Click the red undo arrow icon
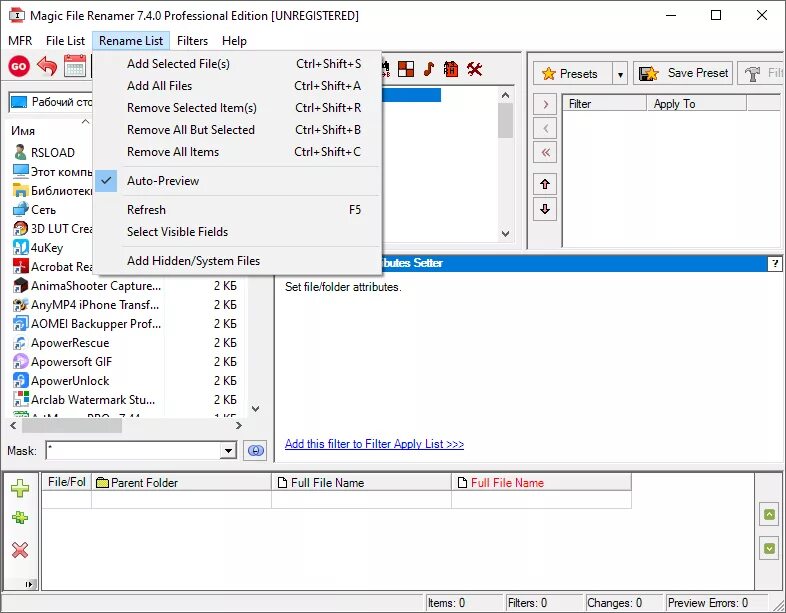 (47, 66)
